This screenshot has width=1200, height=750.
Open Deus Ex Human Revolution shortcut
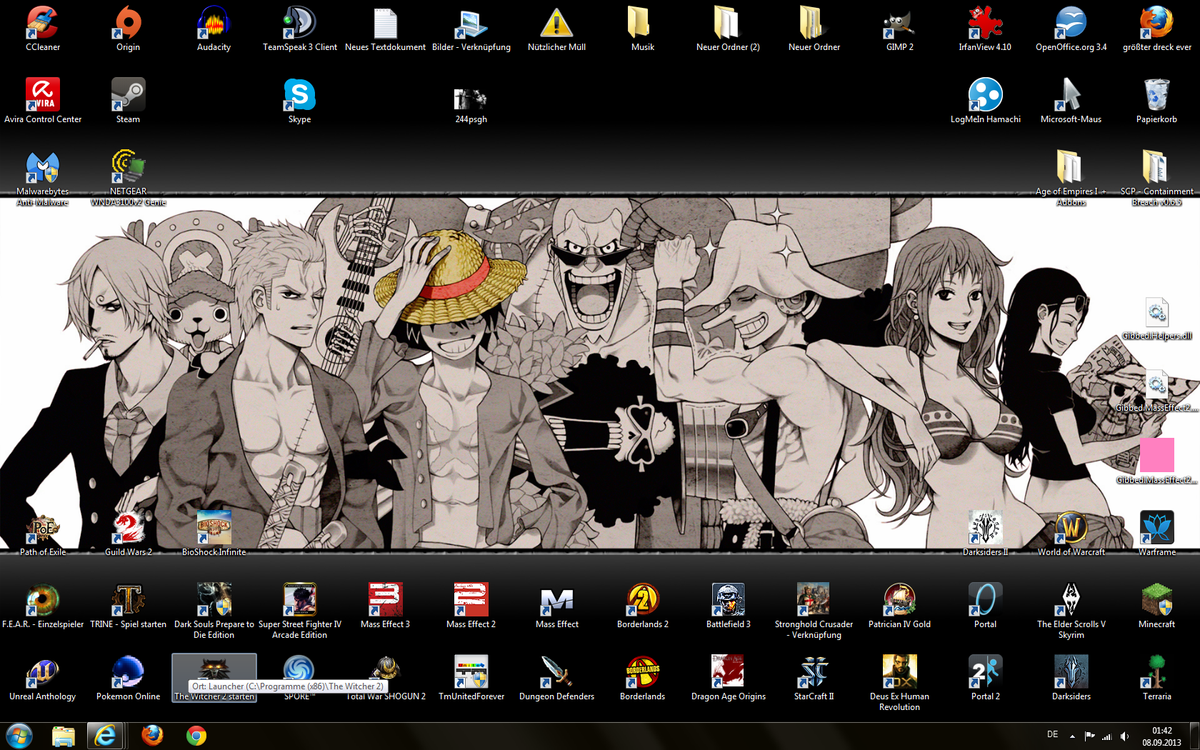pos(899,671)
